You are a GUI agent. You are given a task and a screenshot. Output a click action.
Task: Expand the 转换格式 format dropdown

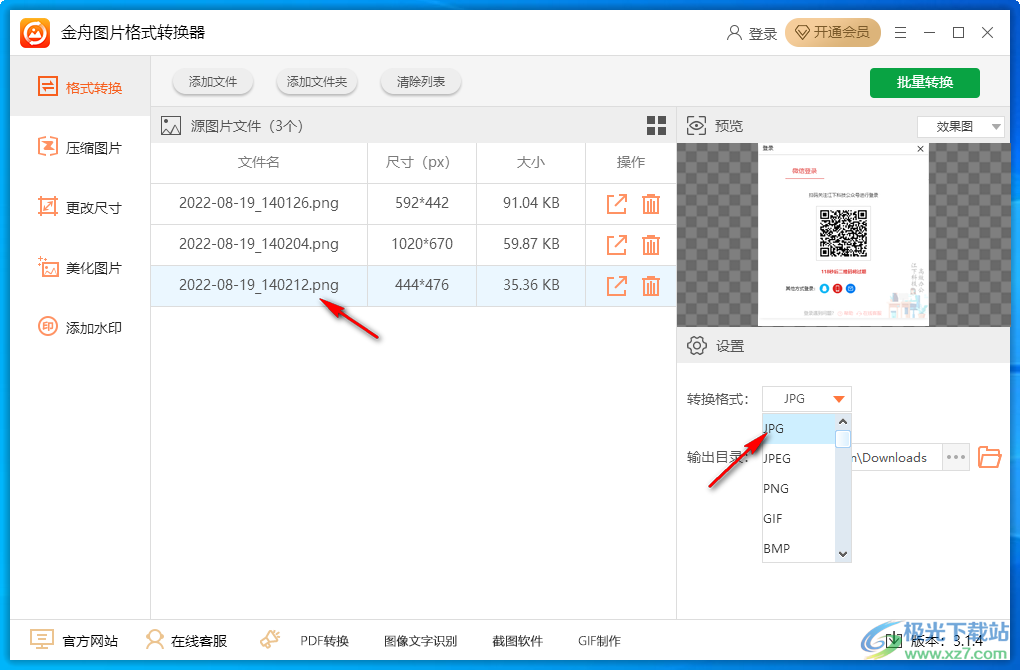click(x=806, y=398)
